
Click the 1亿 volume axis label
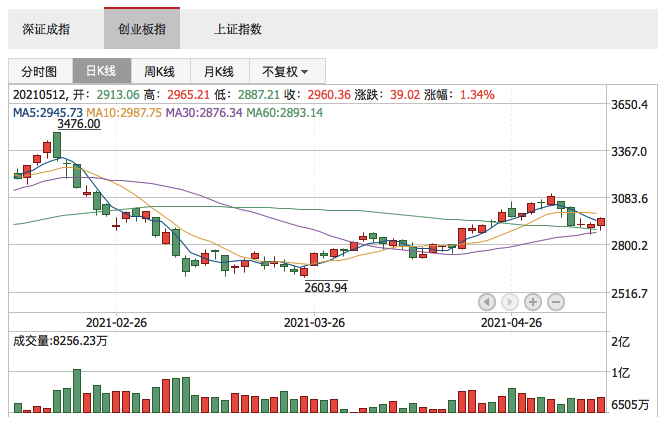[x=620, y=373]
